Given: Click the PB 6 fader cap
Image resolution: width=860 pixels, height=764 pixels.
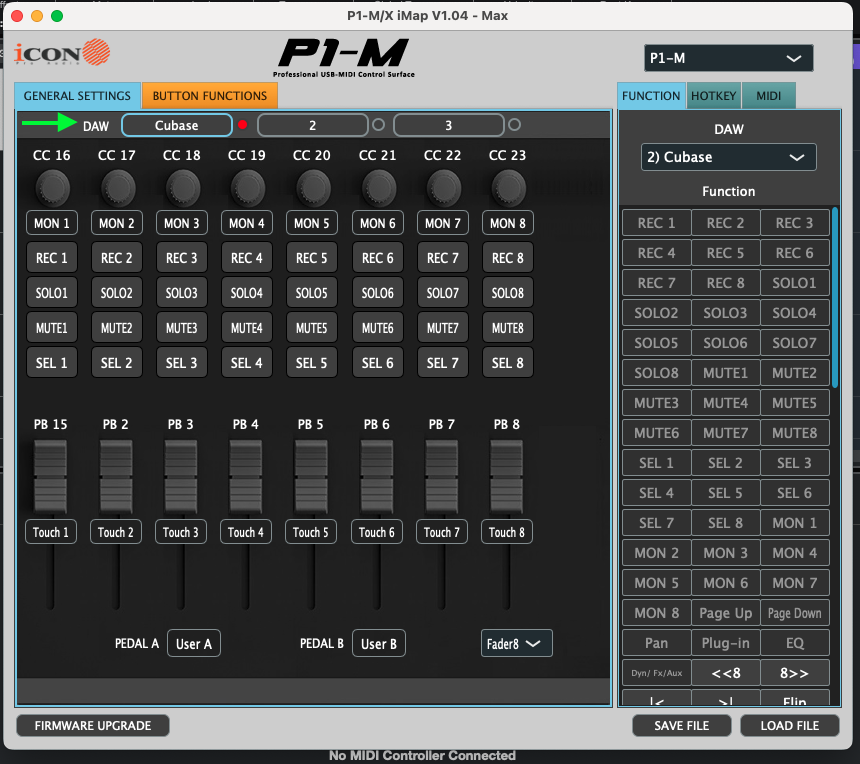Looking at the screenshot, I should (377, 476).
